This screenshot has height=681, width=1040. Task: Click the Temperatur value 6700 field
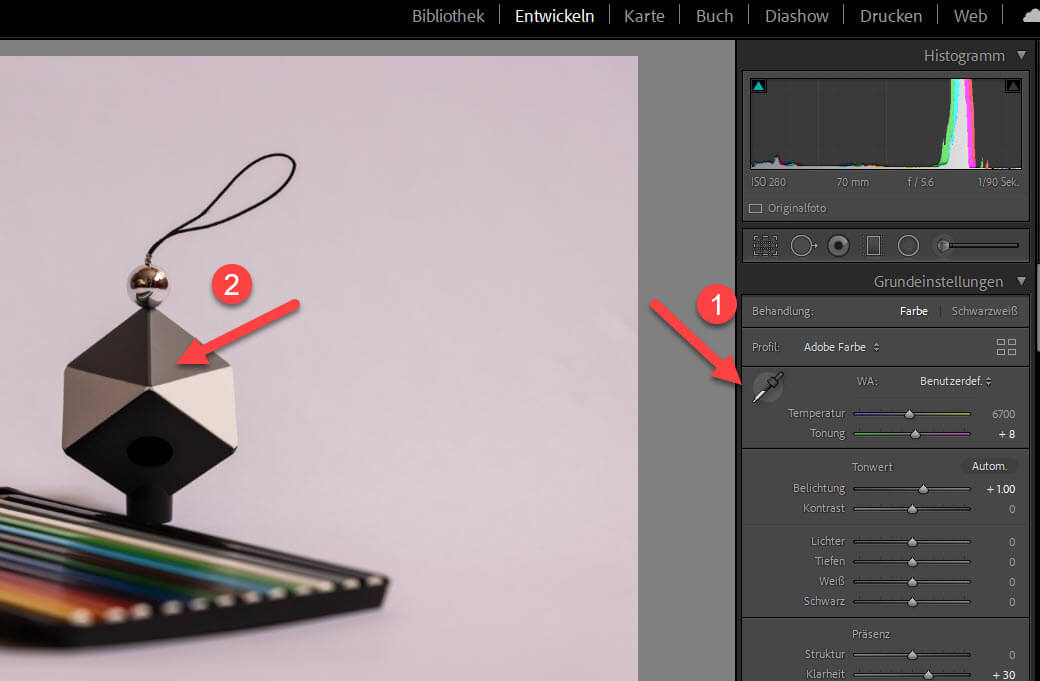(1003, 414)
